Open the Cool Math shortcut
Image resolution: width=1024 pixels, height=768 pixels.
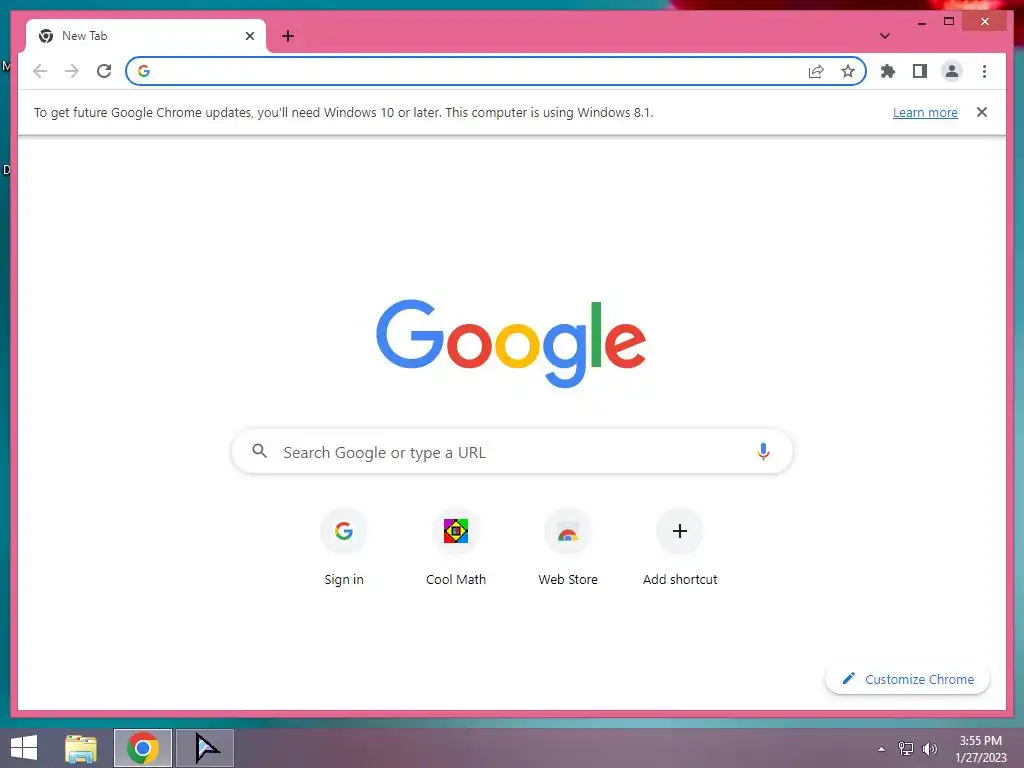[456, 549]
